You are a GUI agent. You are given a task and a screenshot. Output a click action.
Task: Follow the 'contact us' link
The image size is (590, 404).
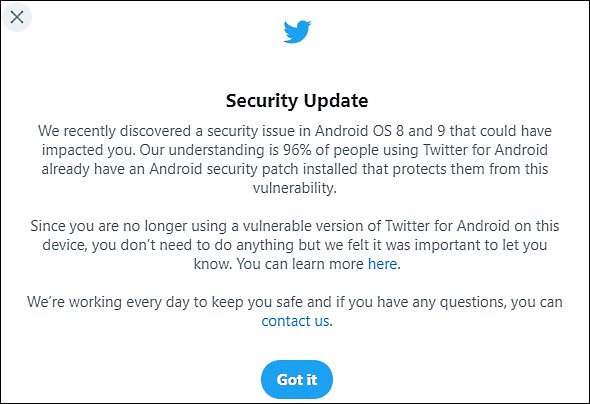tap(295, 321)
